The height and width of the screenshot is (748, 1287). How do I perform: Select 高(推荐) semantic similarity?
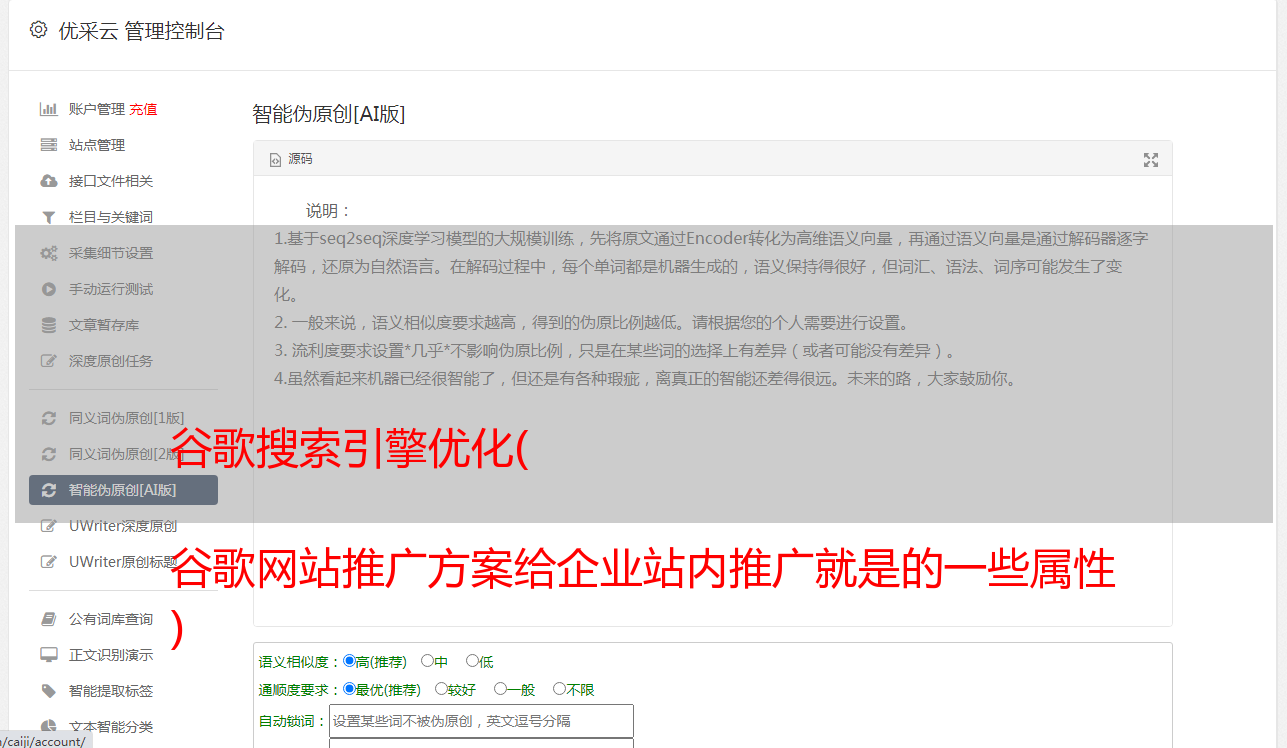(349, 661)
